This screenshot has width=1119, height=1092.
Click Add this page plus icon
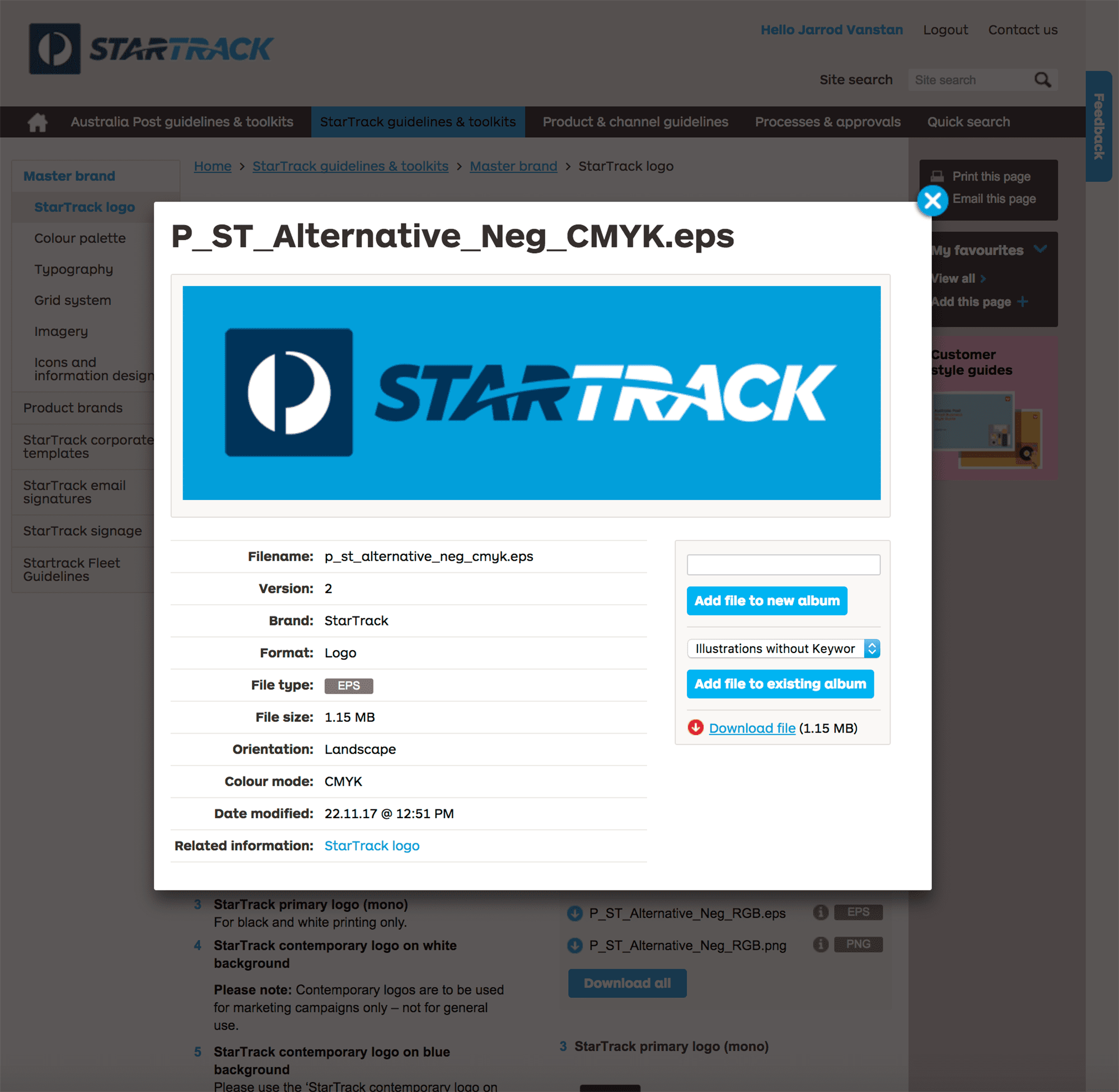[1022, 302]
